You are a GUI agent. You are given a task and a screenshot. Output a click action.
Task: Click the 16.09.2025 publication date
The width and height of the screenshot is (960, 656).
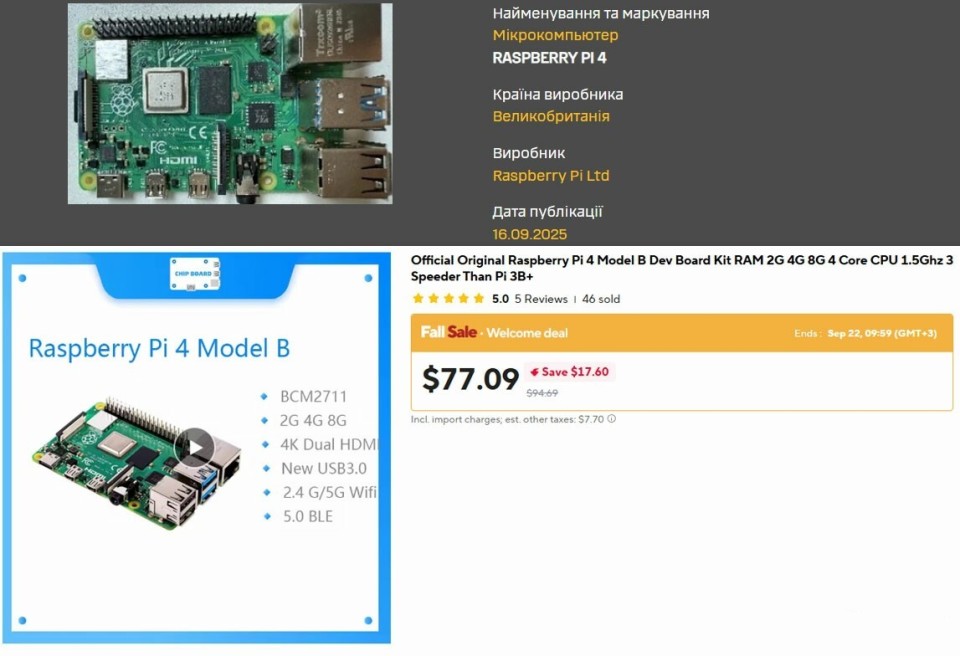[530, 234]
